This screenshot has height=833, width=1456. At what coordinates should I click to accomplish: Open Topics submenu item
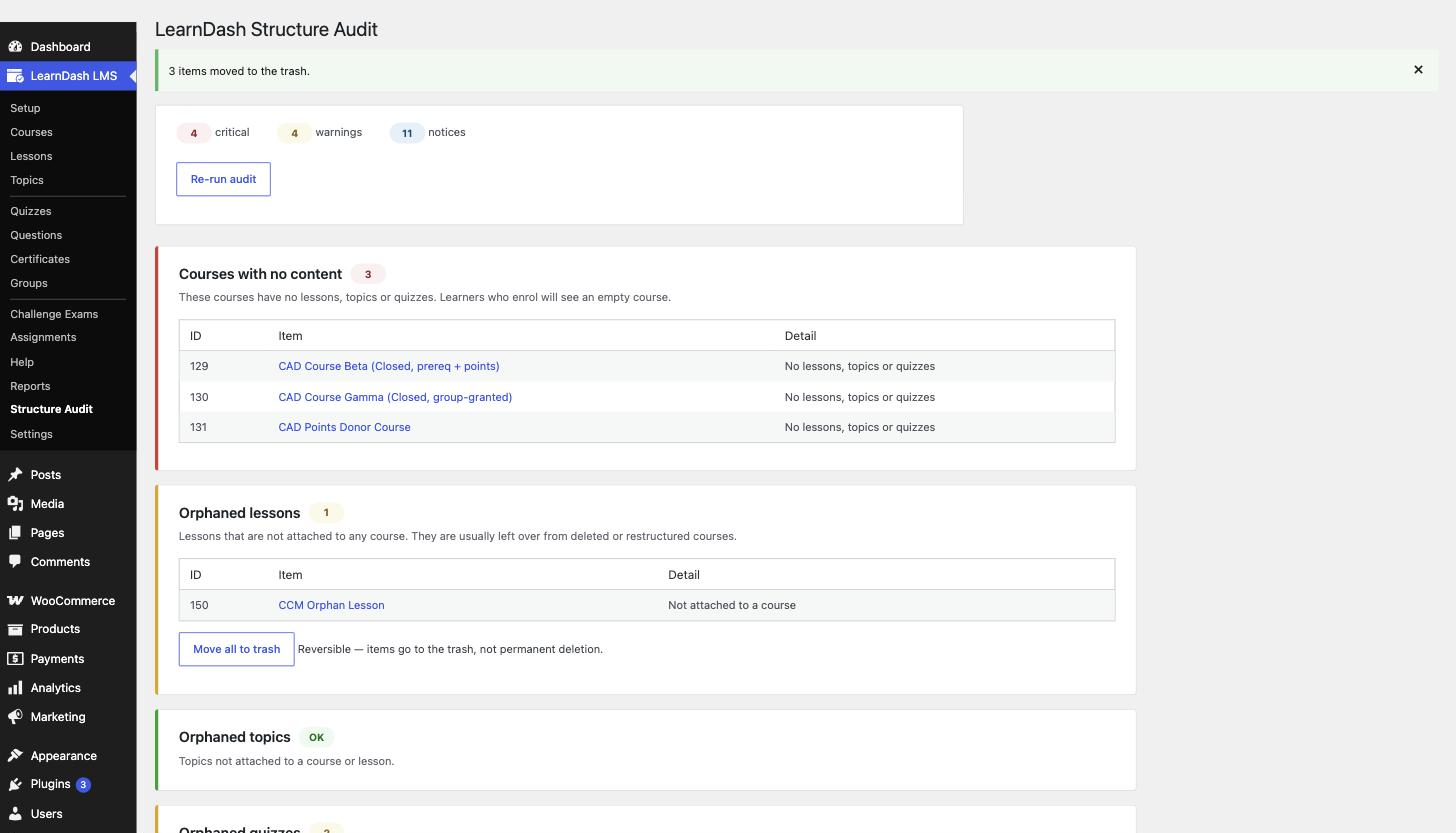27,180
